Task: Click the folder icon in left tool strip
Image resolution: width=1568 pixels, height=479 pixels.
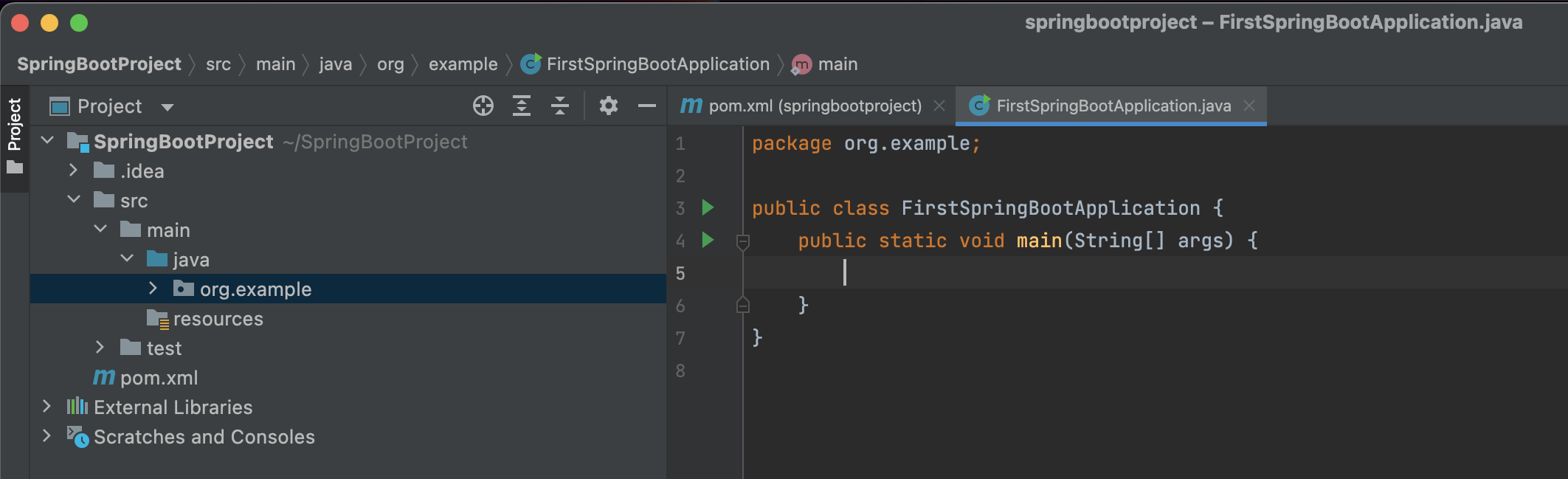Action: tap(15, 168)
